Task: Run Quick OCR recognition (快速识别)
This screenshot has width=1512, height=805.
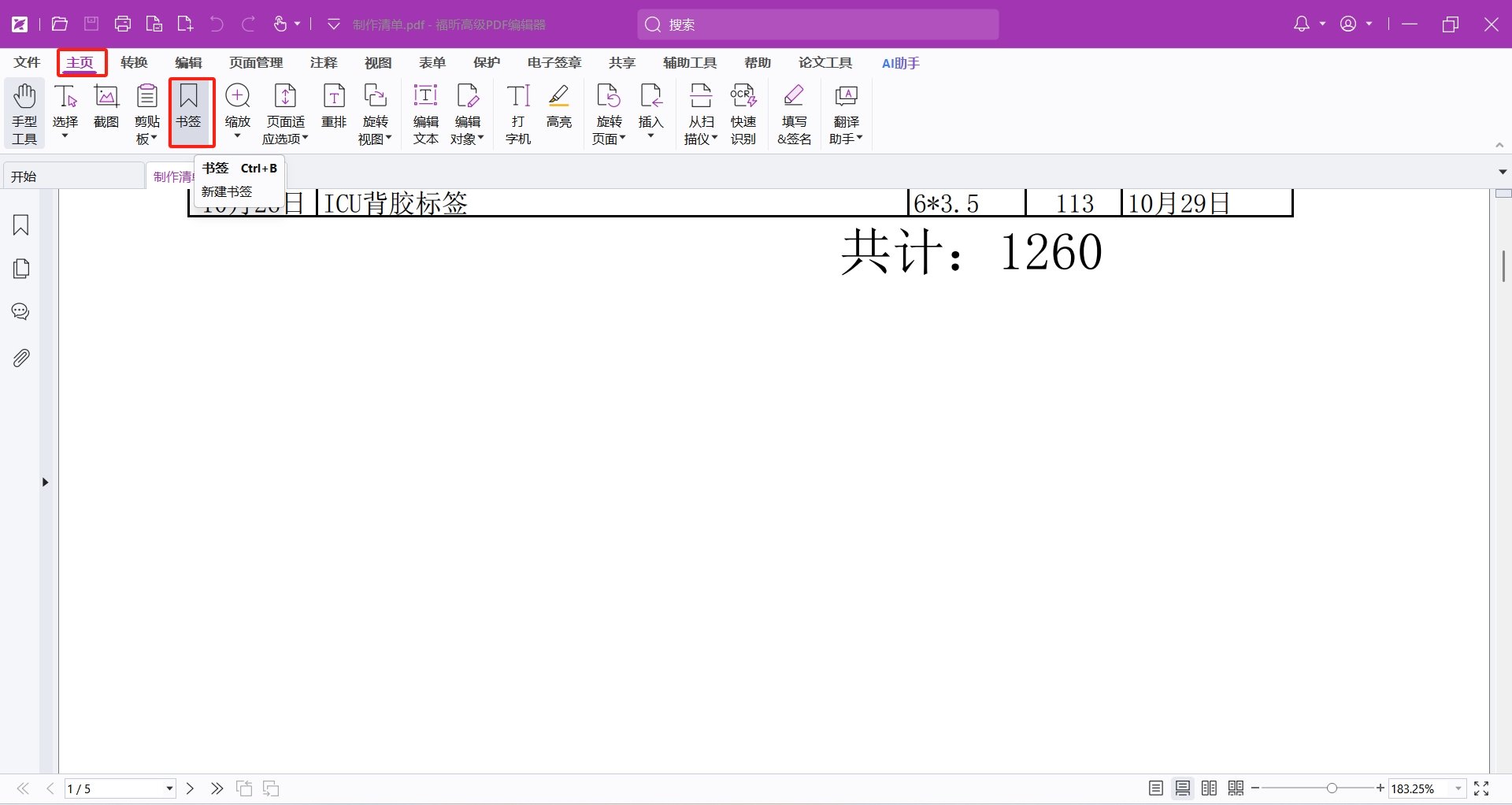Action: pyautogui.click(x=743, y=113)
